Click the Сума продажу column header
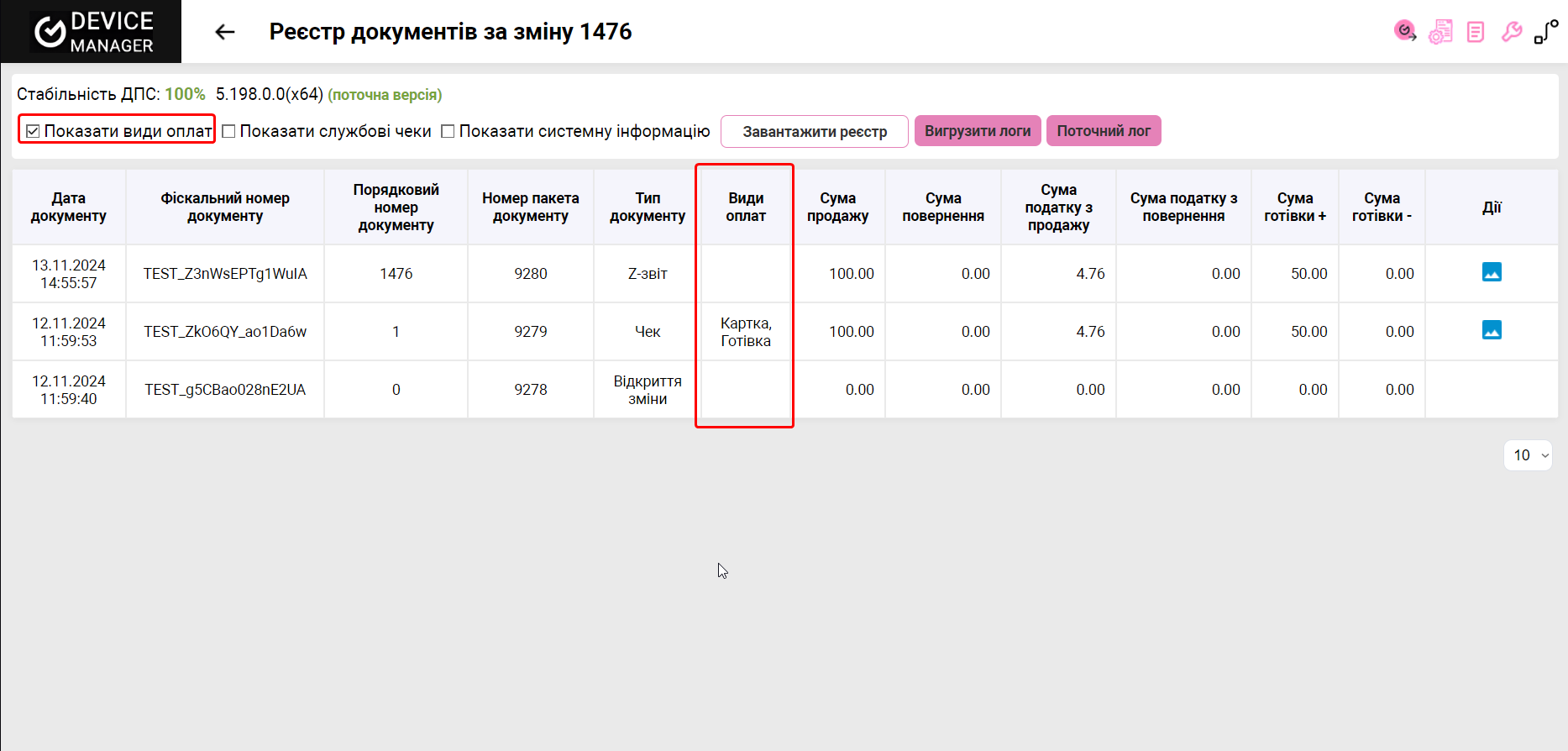This screenshot has width=1568, height=751. tap(838, 207)
